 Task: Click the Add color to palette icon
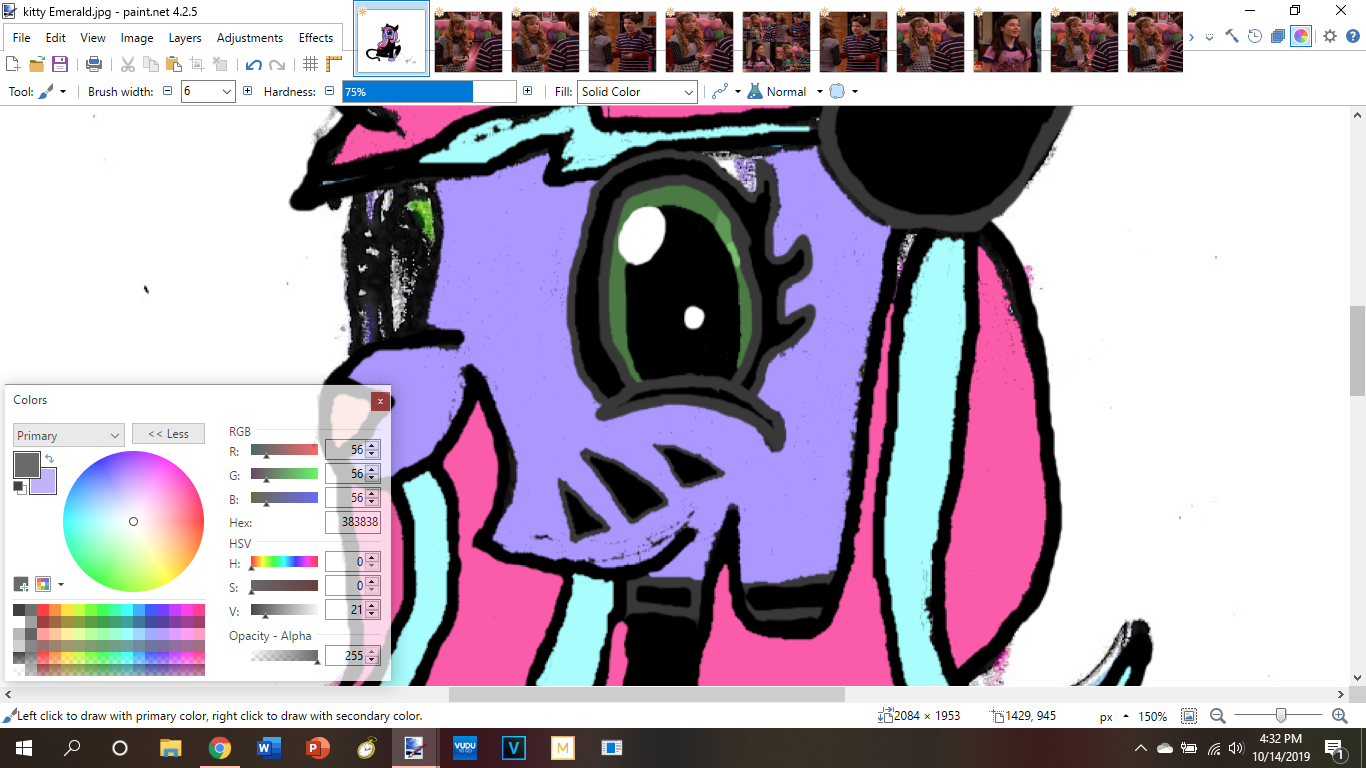(x=21, y=584)
